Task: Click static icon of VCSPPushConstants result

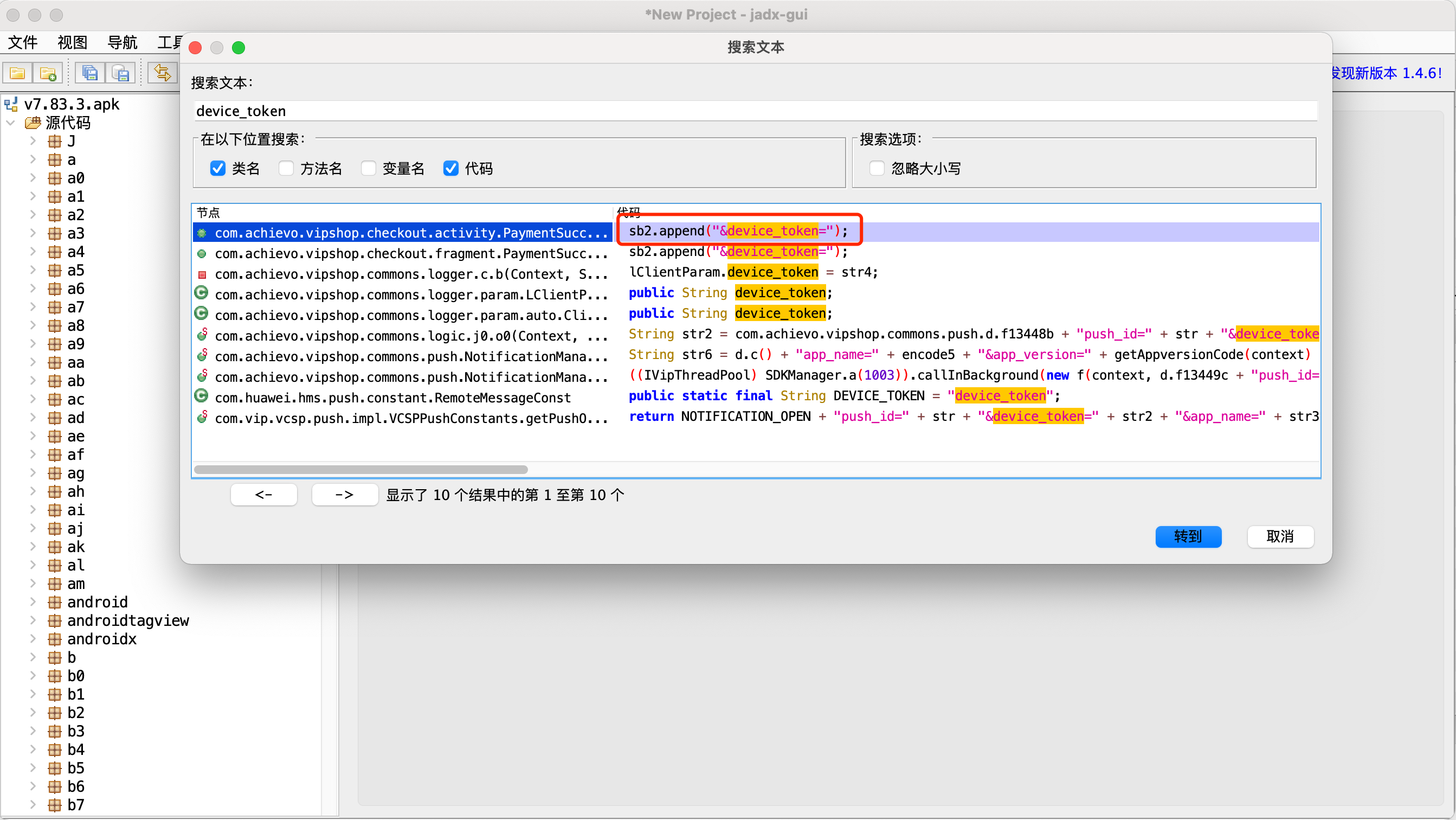Action: [x=202, y=418]
